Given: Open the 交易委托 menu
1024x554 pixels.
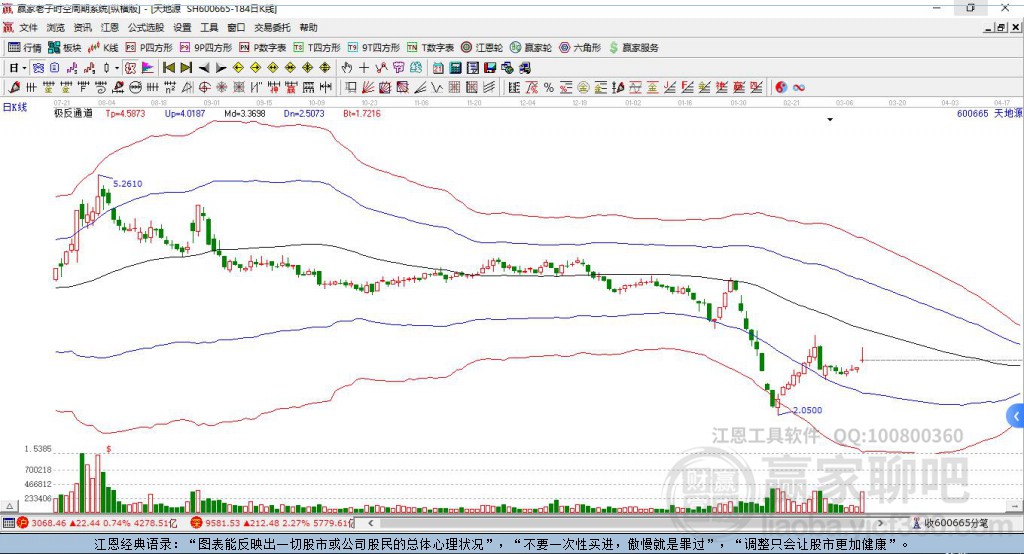Looking at the screenshot, I should pyautogui.click(x=272, y=27).
